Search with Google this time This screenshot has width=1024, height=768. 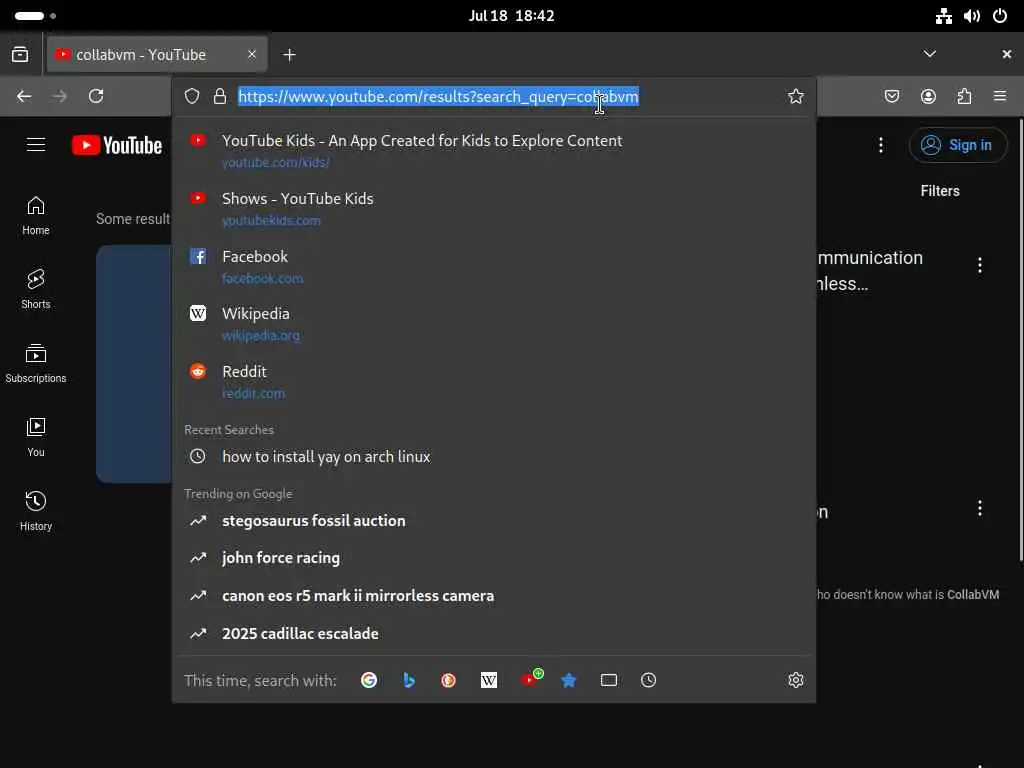(x=369, y=680)
